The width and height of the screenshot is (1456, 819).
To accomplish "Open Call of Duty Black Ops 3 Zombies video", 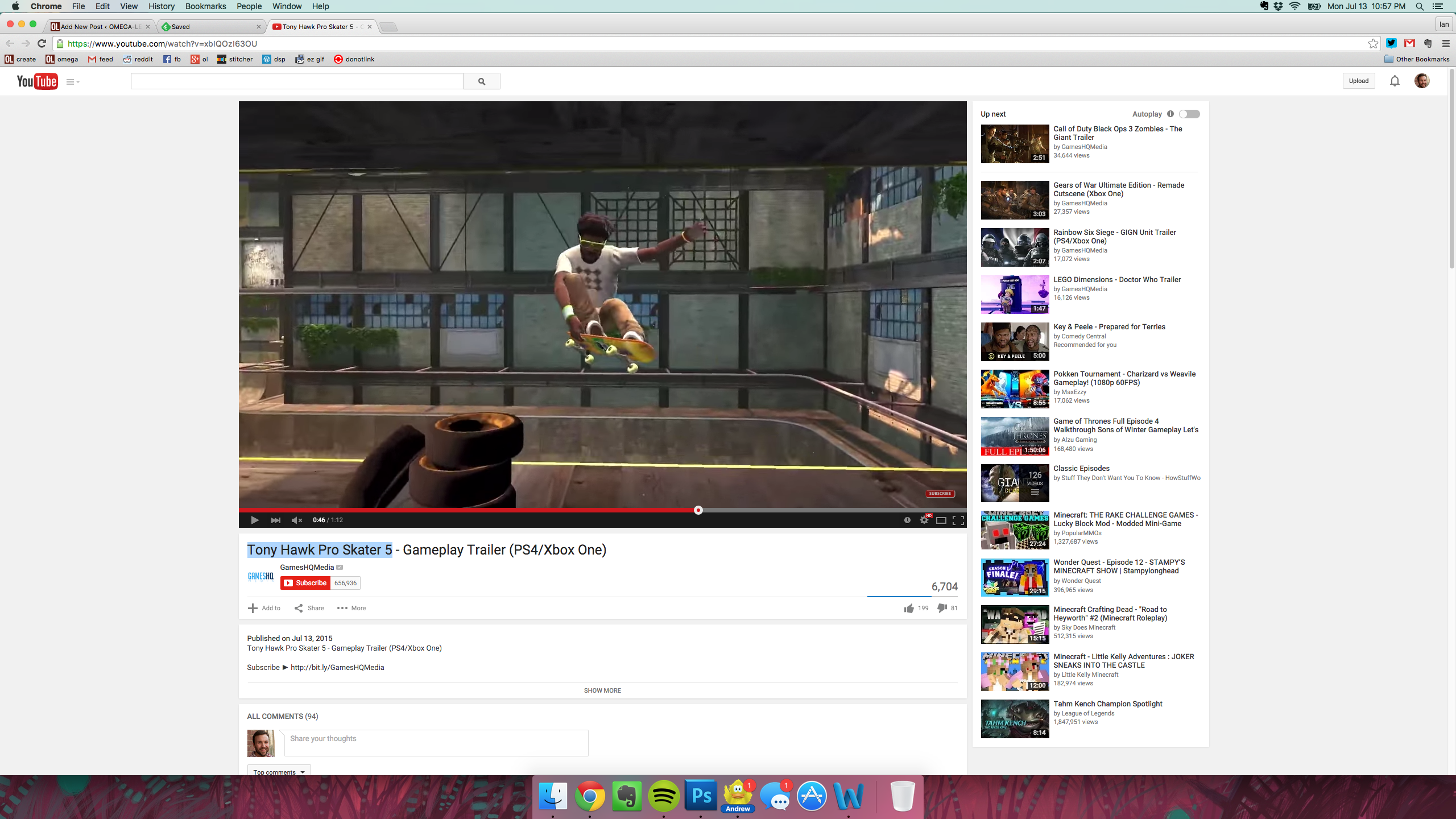I will click(1118, 133).
